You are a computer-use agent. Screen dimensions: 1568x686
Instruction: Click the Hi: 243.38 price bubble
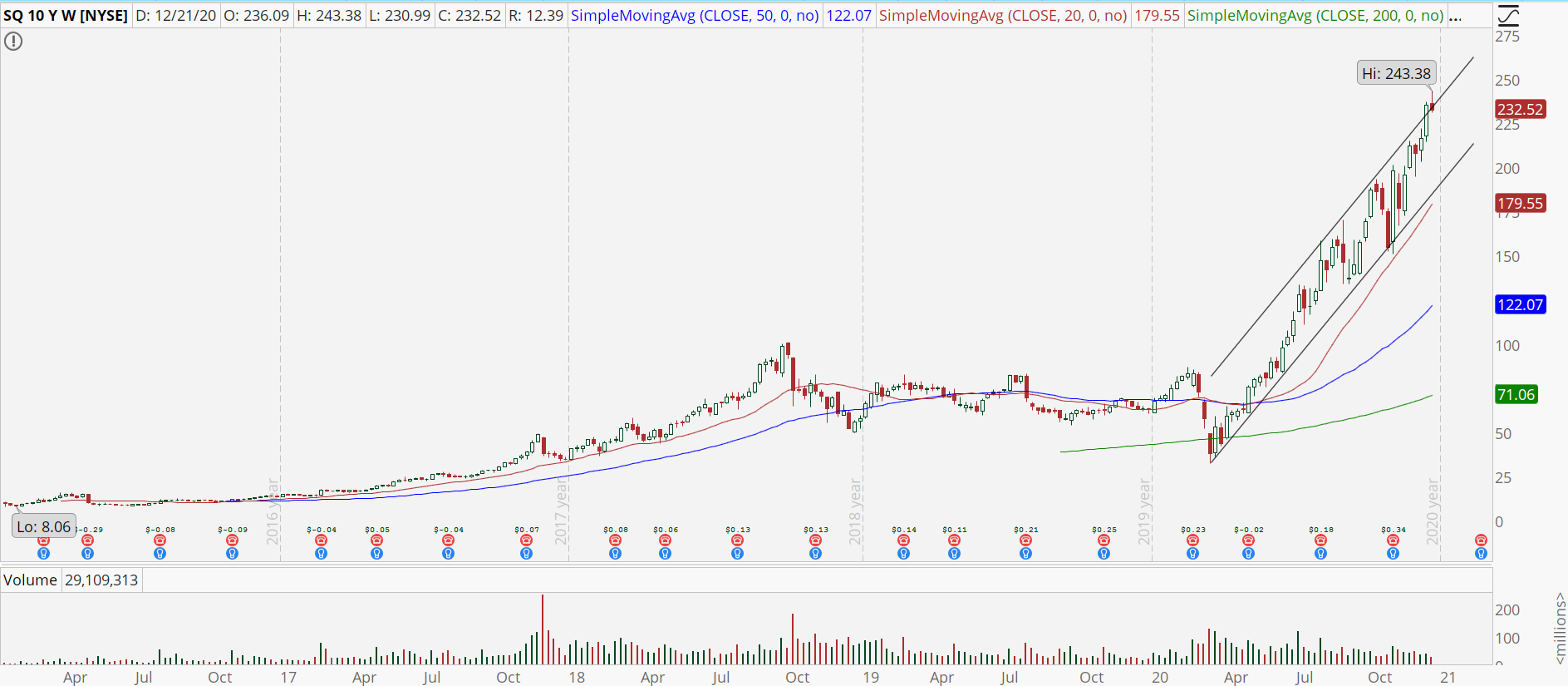1396,74
